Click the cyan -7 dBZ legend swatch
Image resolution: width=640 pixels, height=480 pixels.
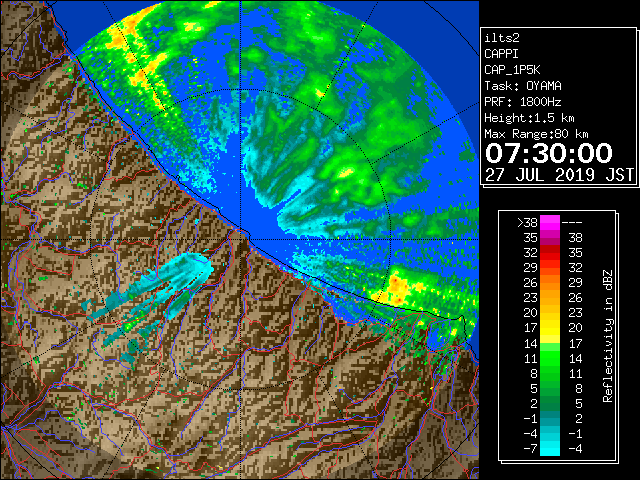(x=550, y=449)
